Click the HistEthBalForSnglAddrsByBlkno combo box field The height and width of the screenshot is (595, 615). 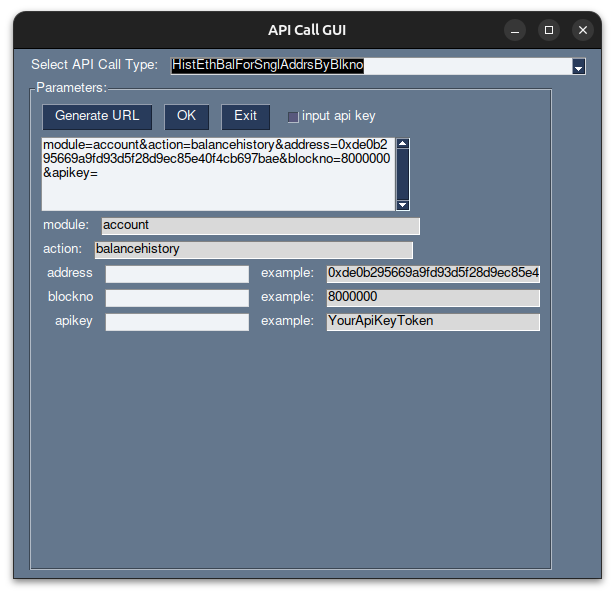[x=370, y=66]
